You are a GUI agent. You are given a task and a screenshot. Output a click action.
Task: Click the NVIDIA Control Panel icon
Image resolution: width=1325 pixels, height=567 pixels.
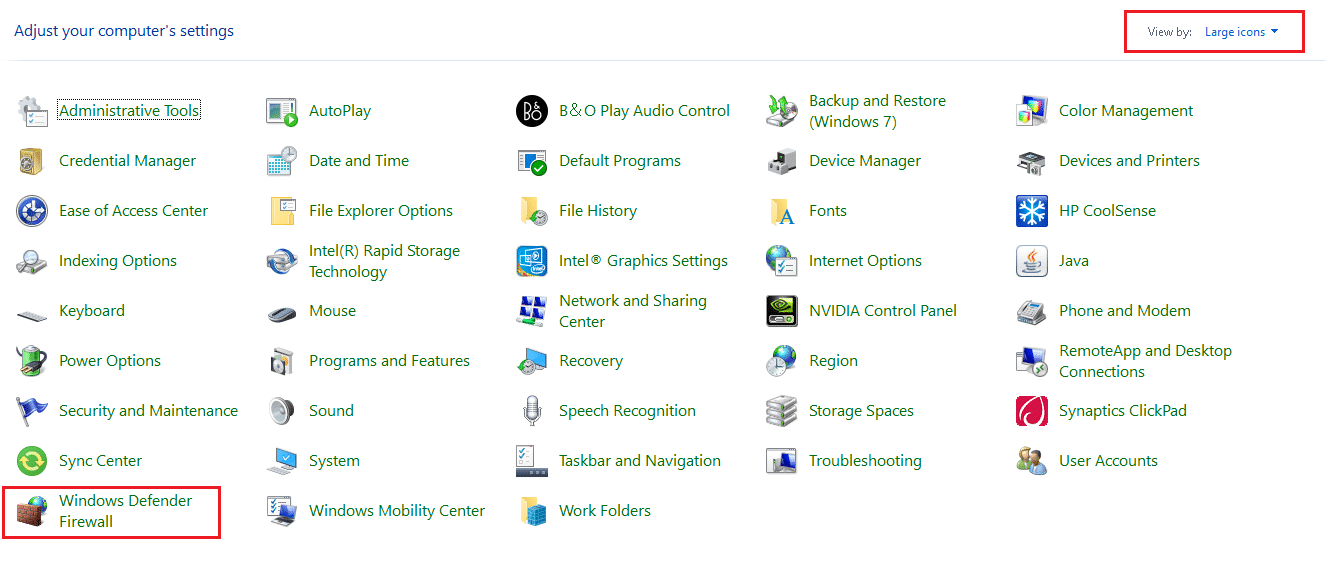click(781, 311)
